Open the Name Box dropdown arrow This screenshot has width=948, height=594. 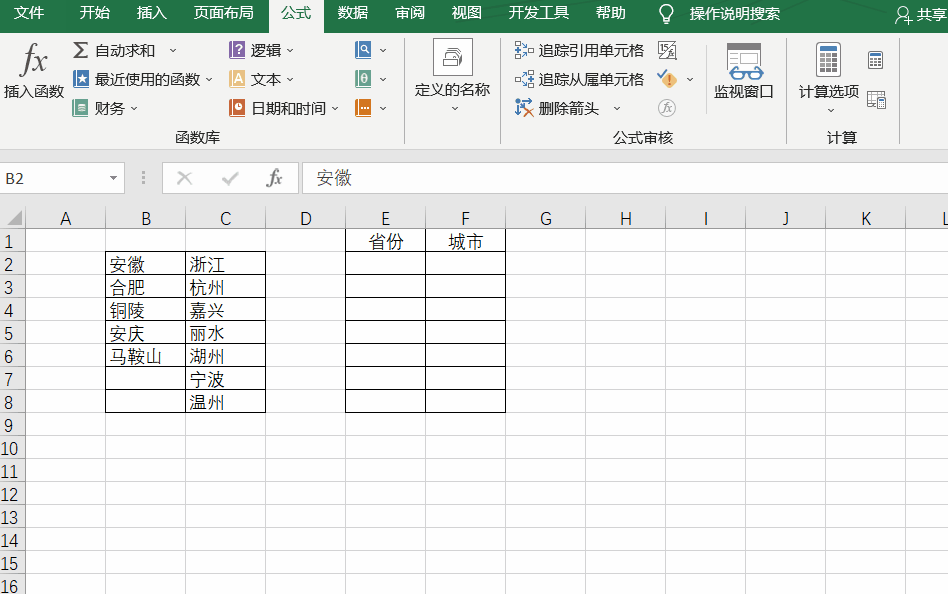tap(113, 178)
